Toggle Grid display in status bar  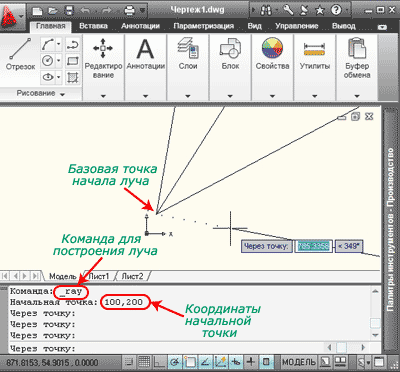[x=144, y=362]
